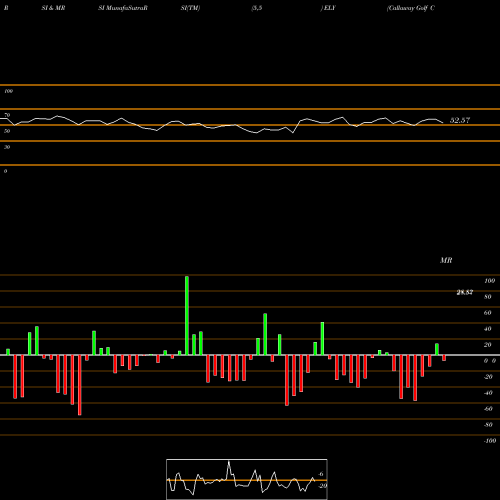Click the MR axis label 80

[x=488, y=297]
